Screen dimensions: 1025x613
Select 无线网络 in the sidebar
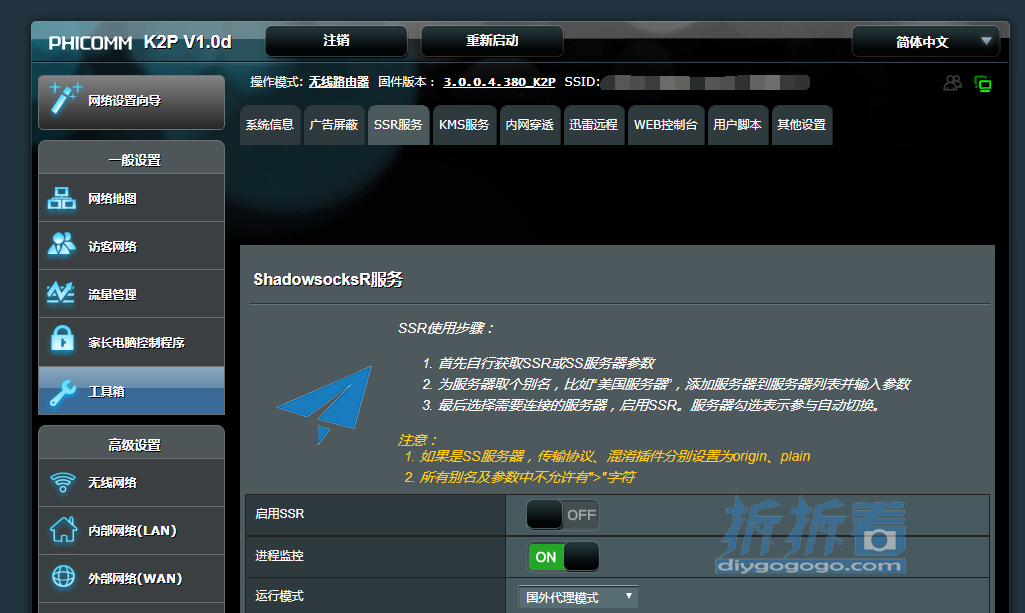[131, 482]
